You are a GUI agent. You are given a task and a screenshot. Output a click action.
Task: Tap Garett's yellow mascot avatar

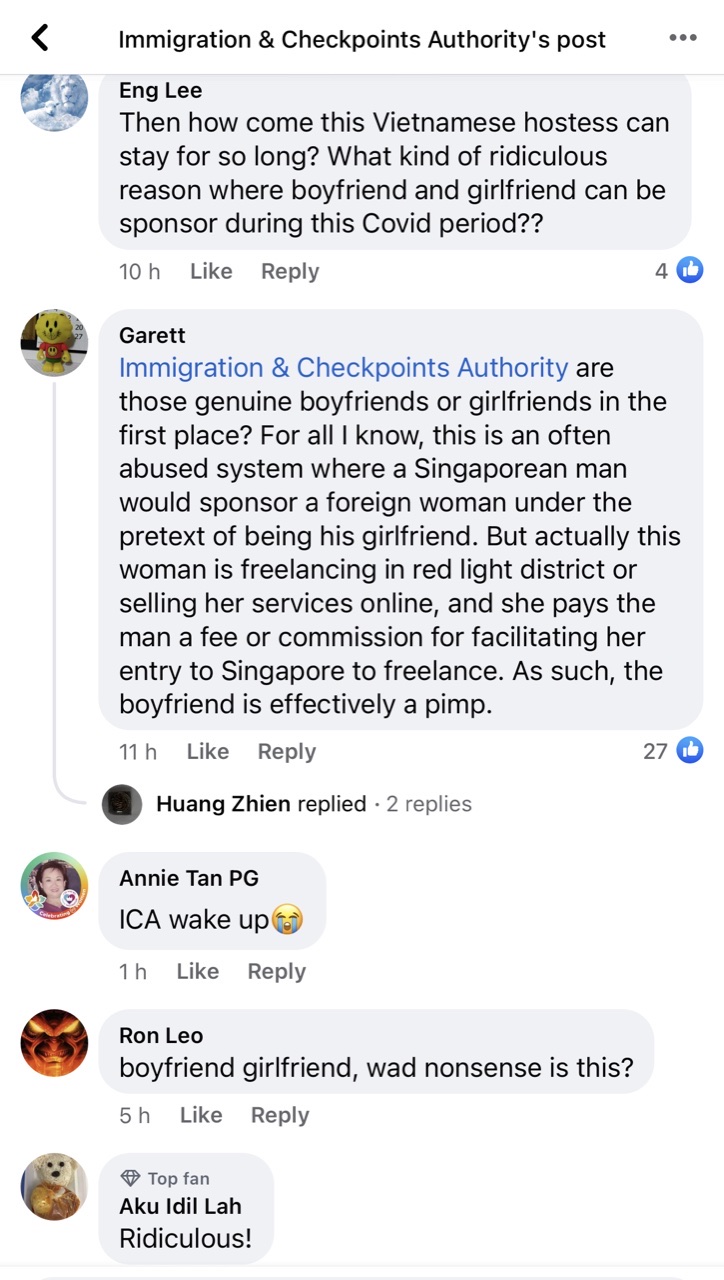tap(54, 343)
